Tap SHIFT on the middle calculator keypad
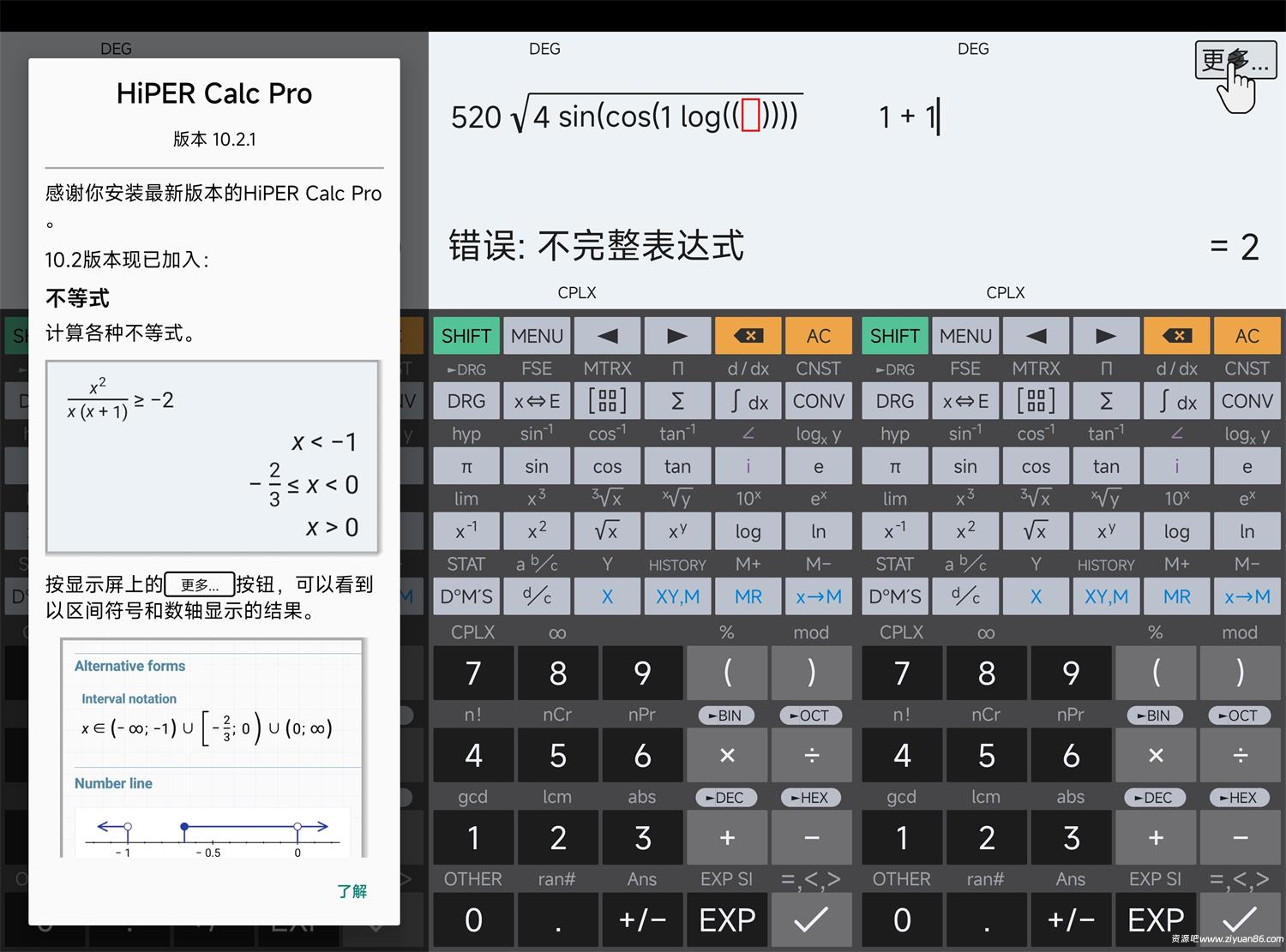 [466, 336]
